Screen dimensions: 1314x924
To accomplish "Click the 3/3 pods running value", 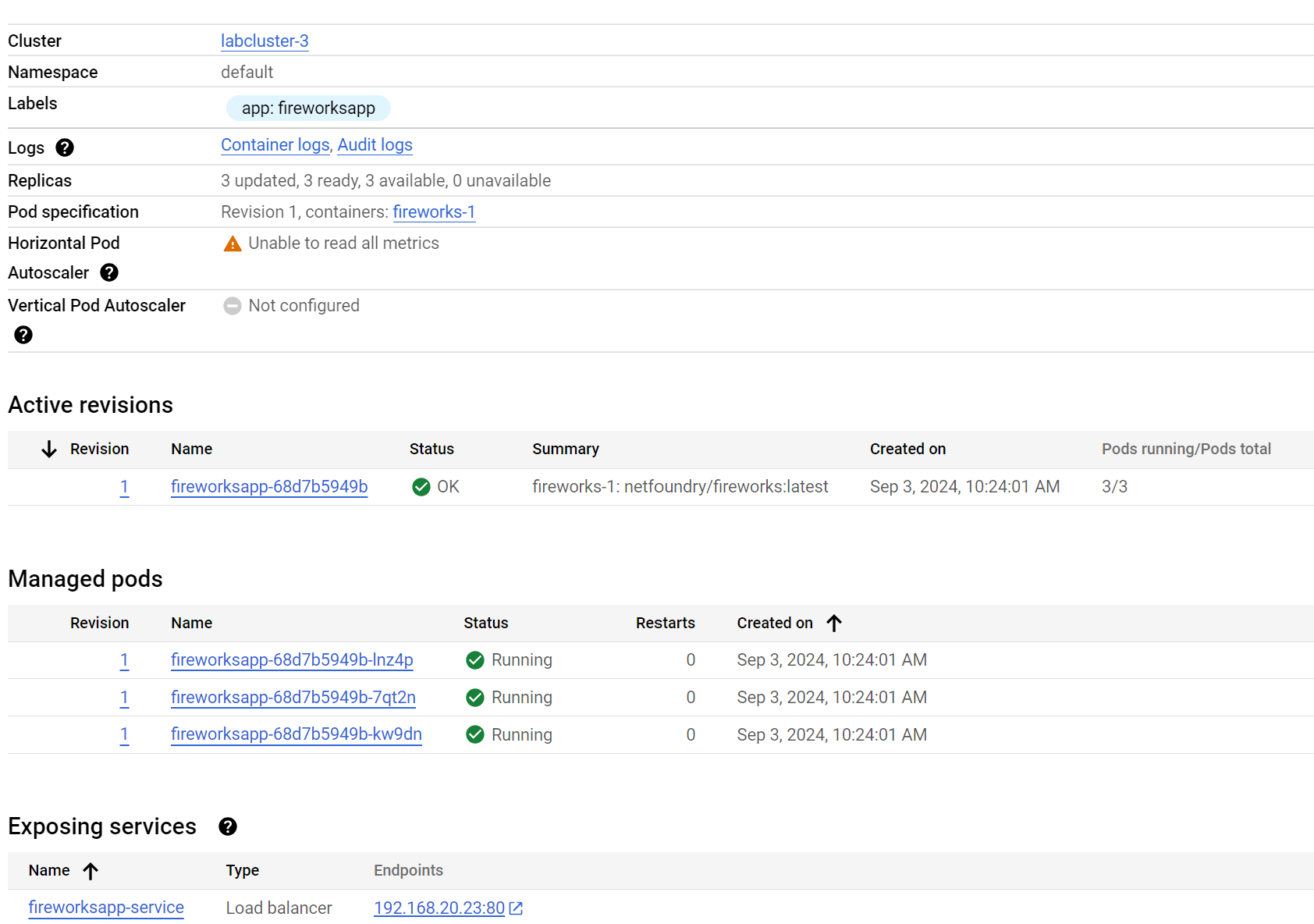I will pos(1114,487).
